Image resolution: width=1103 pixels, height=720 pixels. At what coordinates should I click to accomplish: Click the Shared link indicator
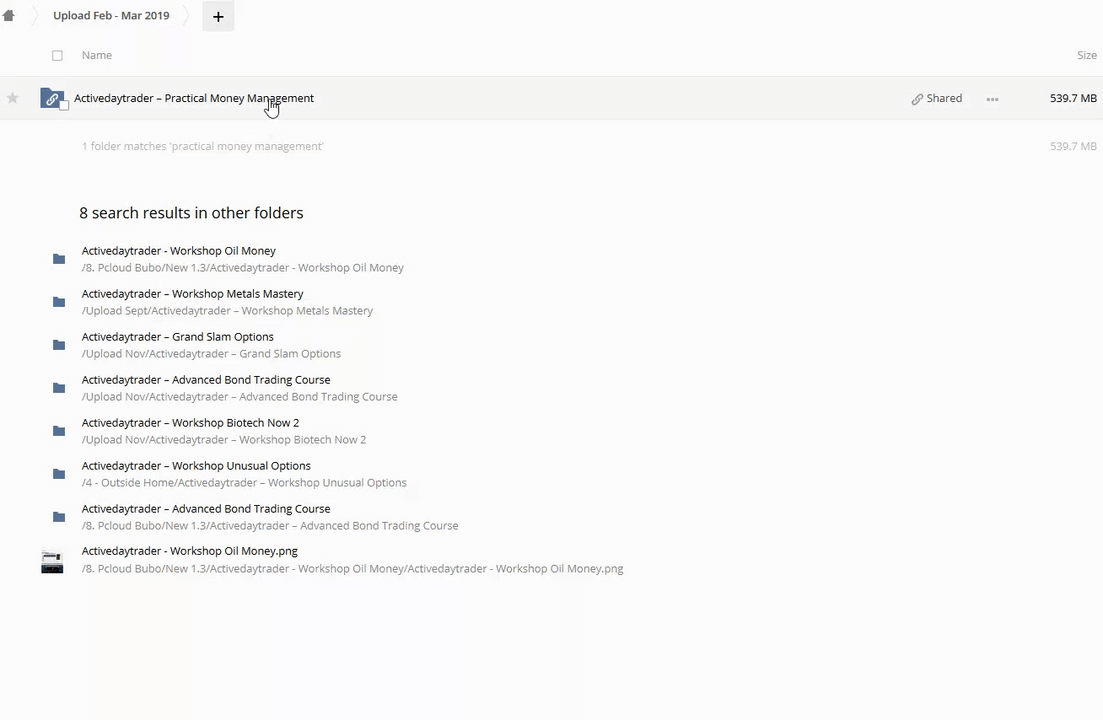pos(936,99)
